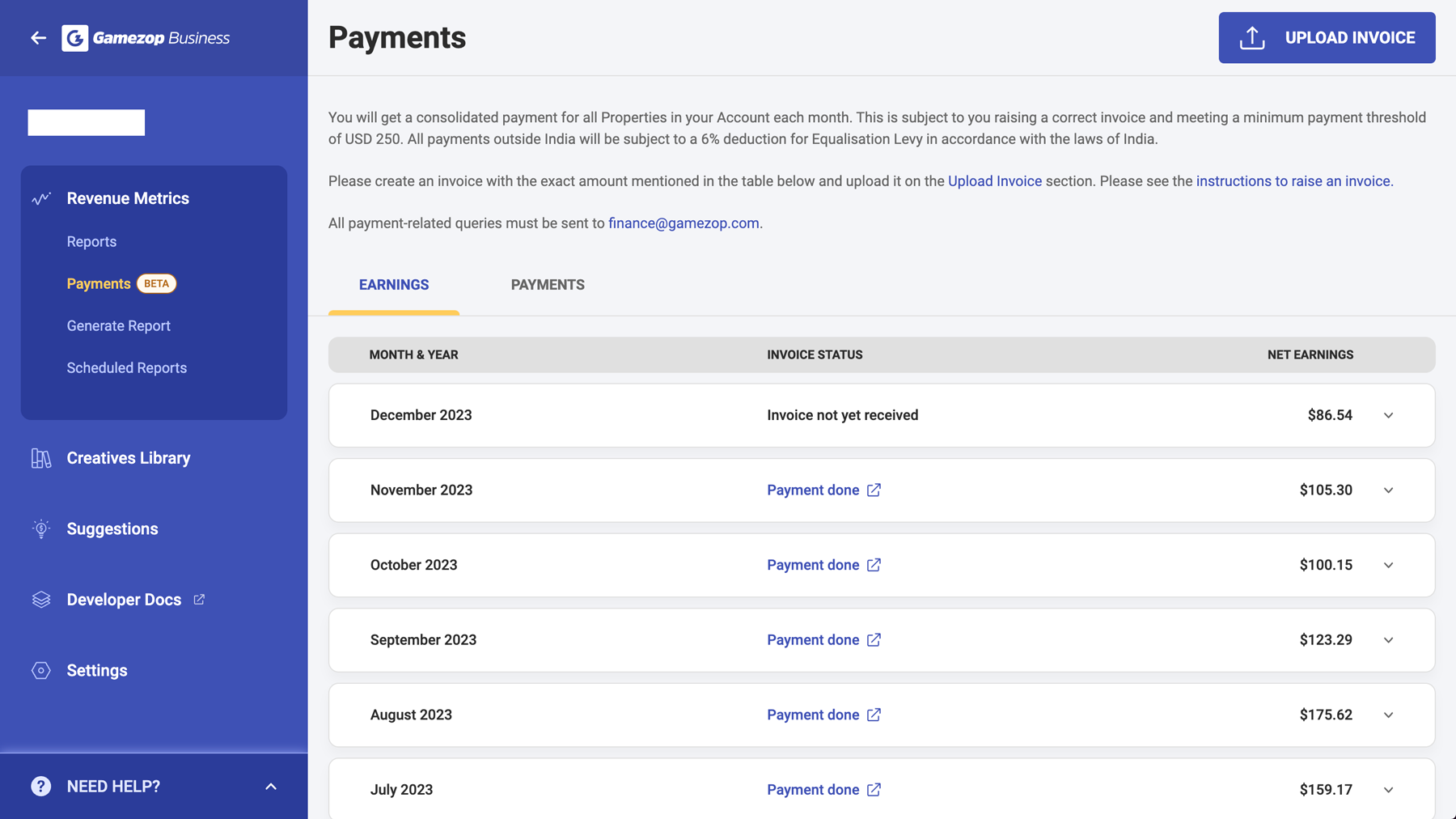
Task: Click the Gamezop Business logo
Action: coord(146,38)
